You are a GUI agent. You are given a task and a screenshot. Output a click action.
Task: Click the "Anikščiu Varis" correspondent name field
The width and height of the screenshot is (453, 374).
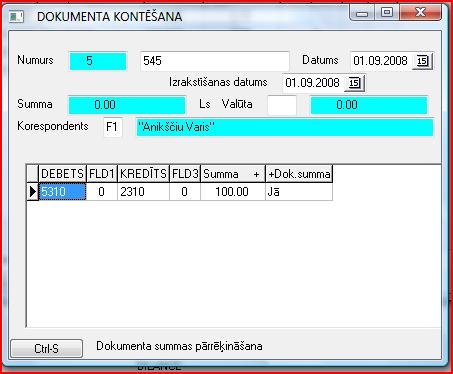click(285, 127)
